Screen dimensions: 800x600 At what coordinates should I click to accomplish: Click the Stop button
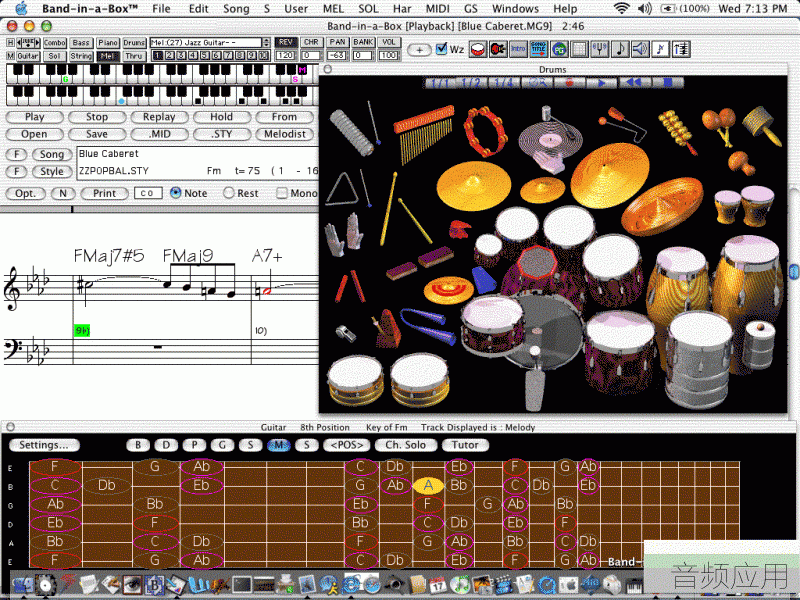click(97, 117)
